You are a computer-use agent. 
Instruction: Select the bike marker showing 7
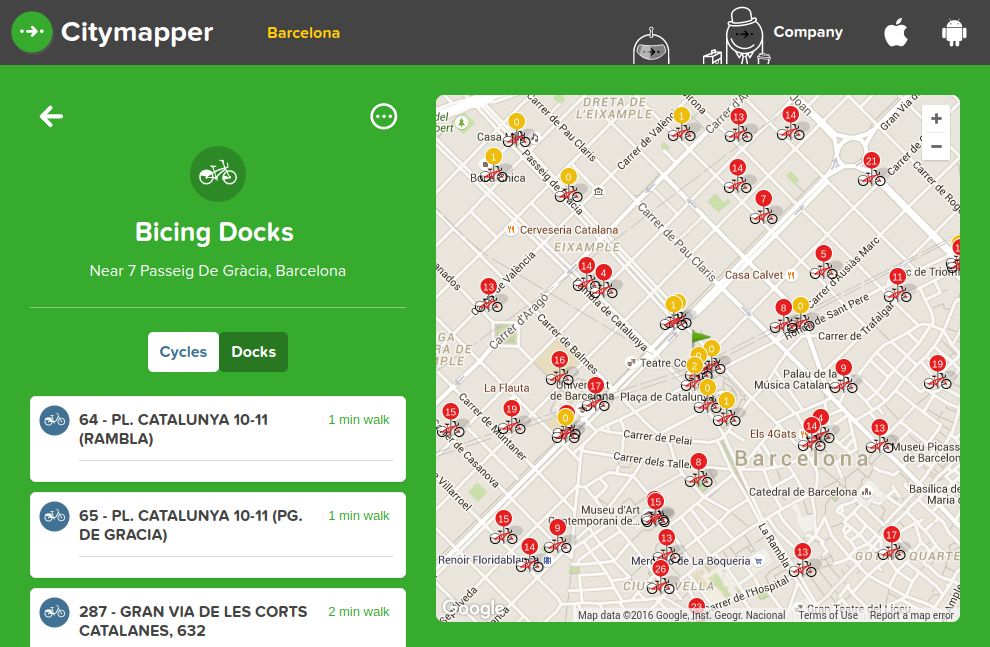(x=763, y=207)
